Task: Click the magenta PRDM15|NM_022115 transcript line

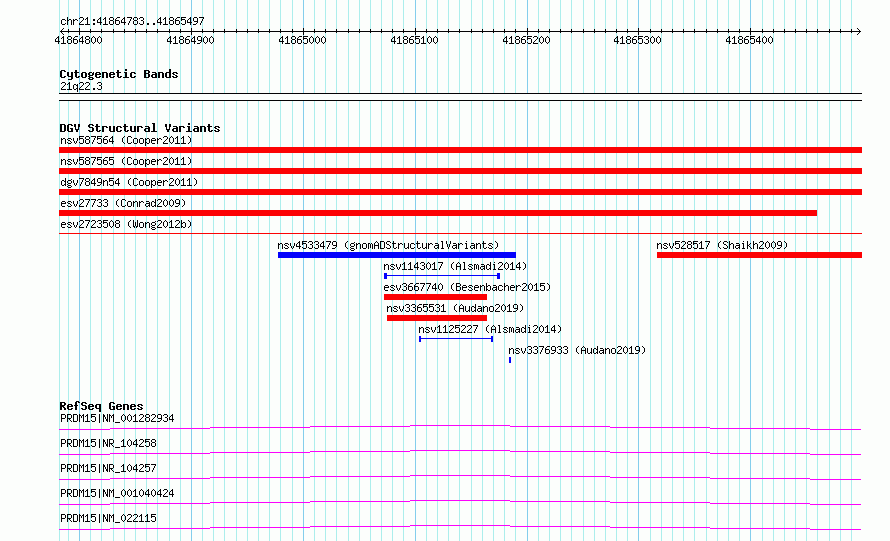Action: click(x=460, y=527)
